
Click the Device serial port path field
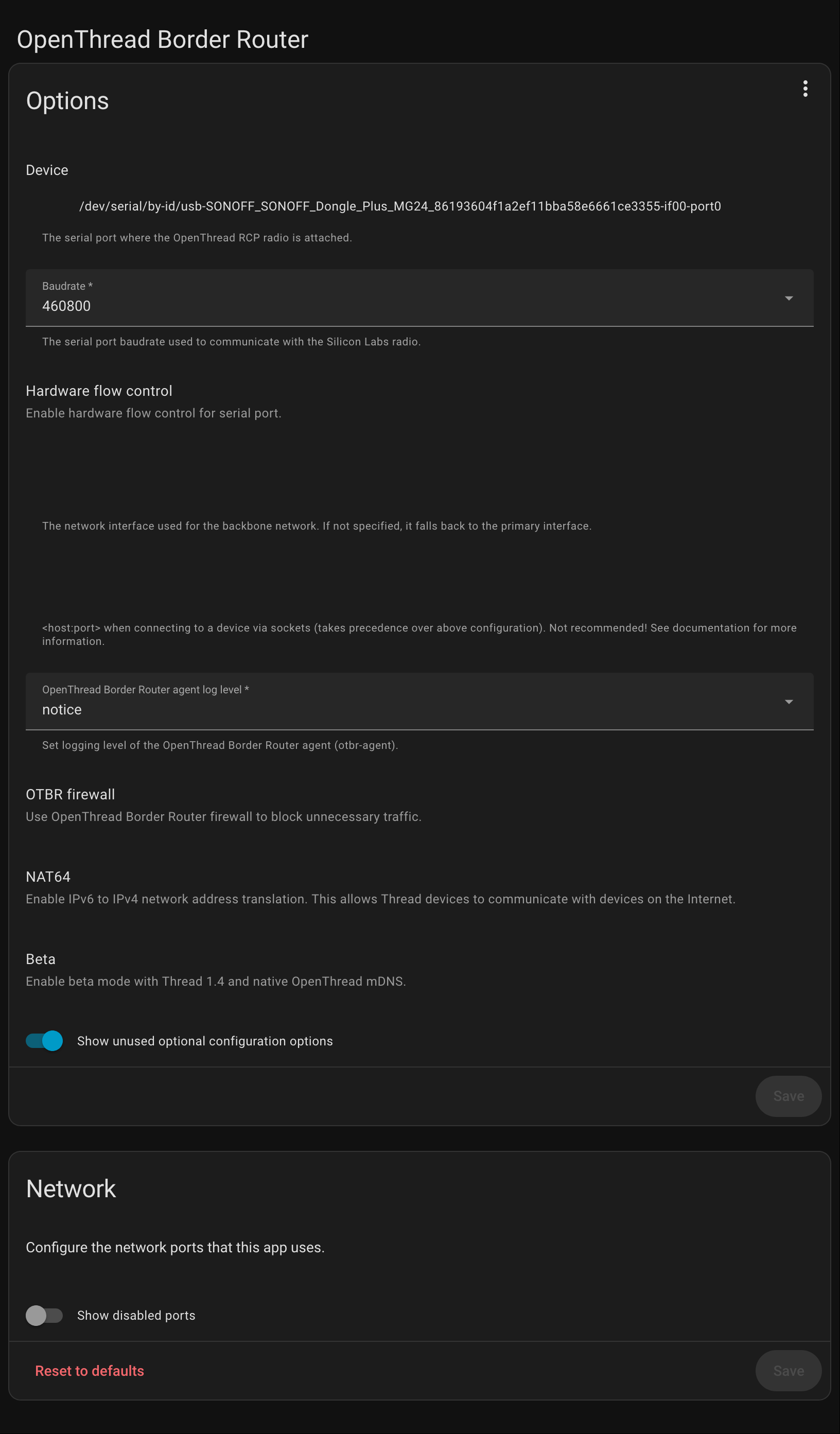[399, 206]
